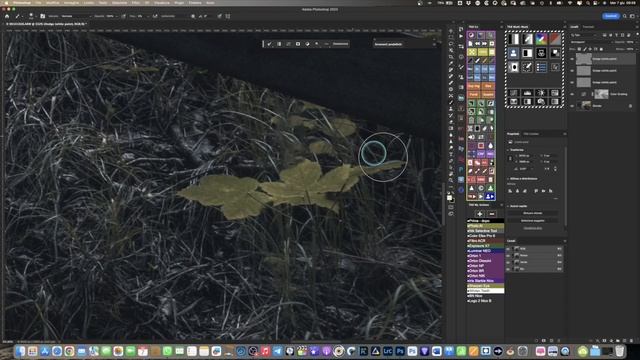The width and height of the screenshot is (640, 360).
Task: Load channel as selection icon
Action: 536,340
